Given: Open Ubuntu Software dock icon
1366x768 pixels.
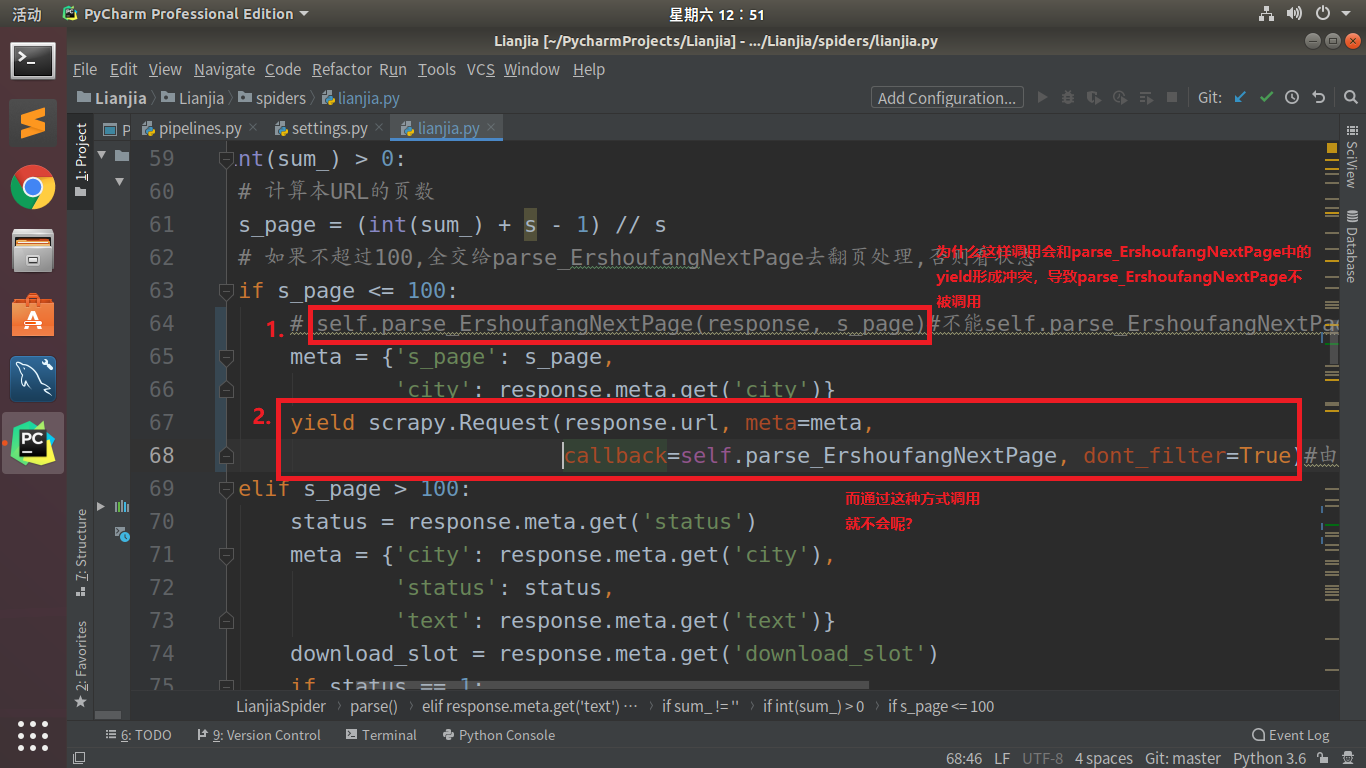Looking at the screenshot, I should pos(33,314).
